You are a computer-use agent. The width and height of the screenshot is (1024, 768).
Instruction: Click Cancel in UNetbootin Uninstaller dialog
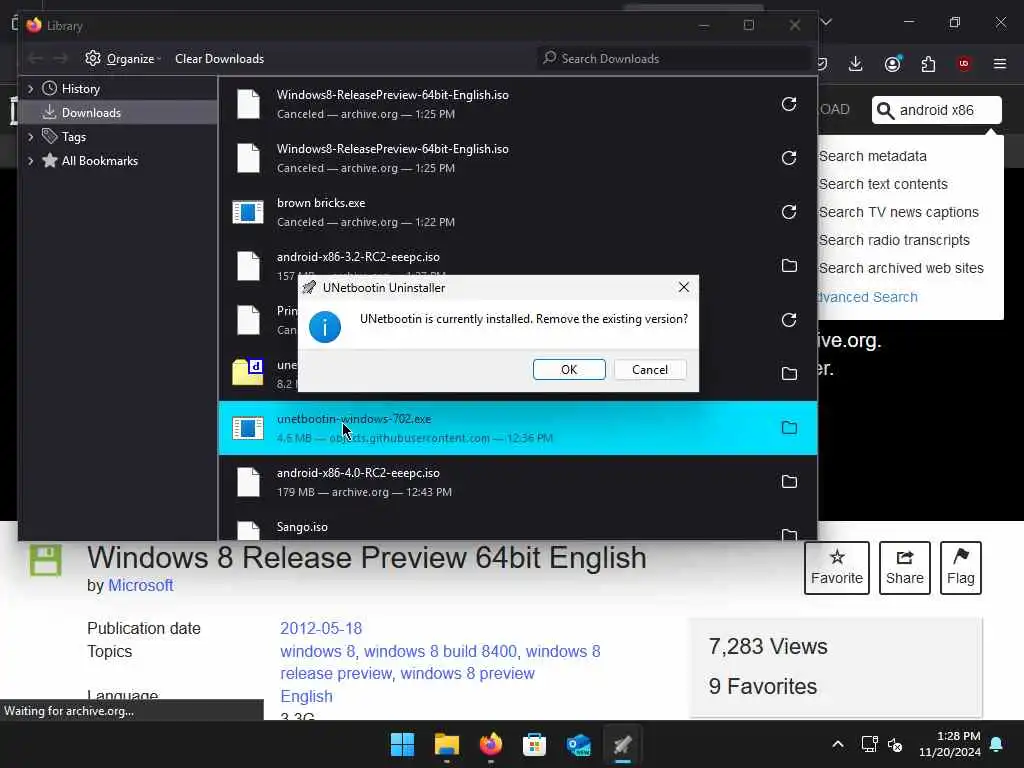point(650,370)
